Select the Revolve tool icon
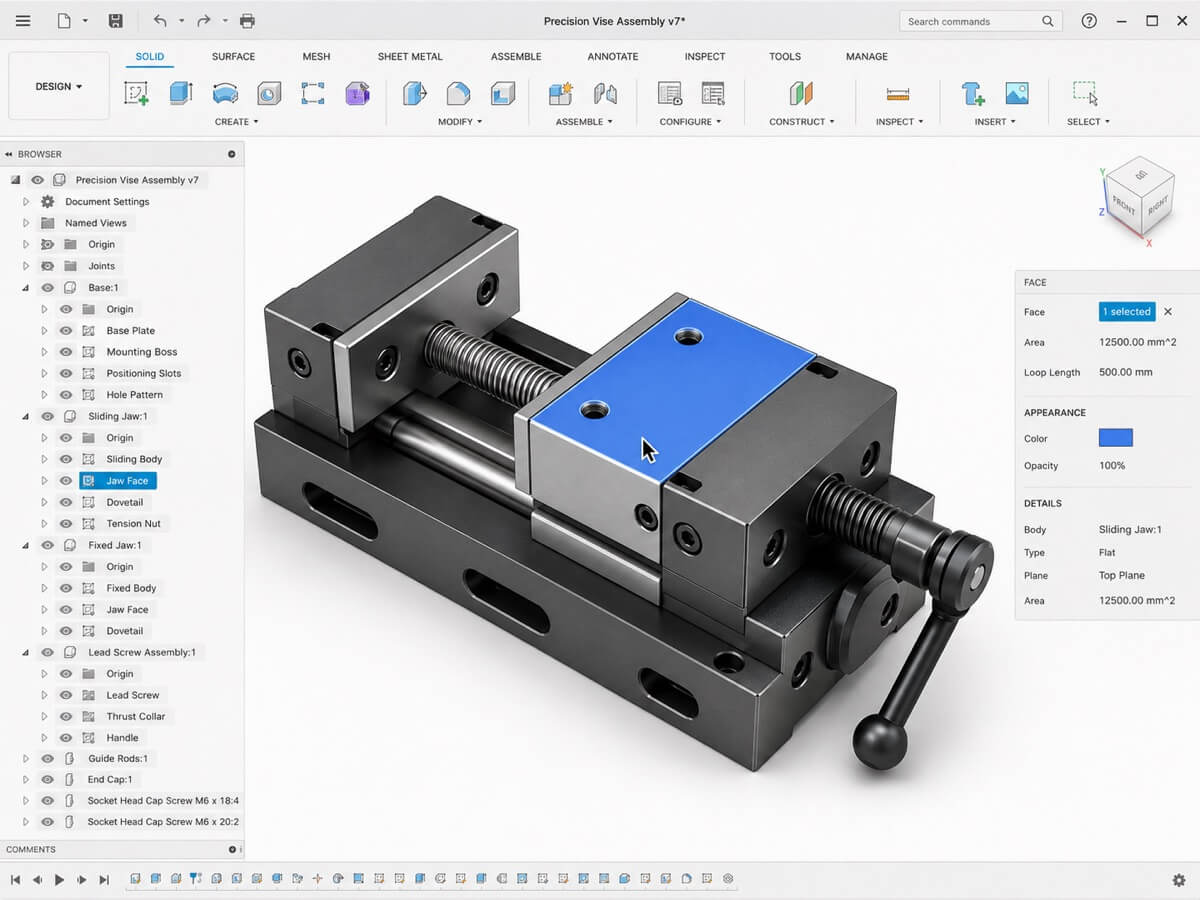1200x900 pixels. 225,93
